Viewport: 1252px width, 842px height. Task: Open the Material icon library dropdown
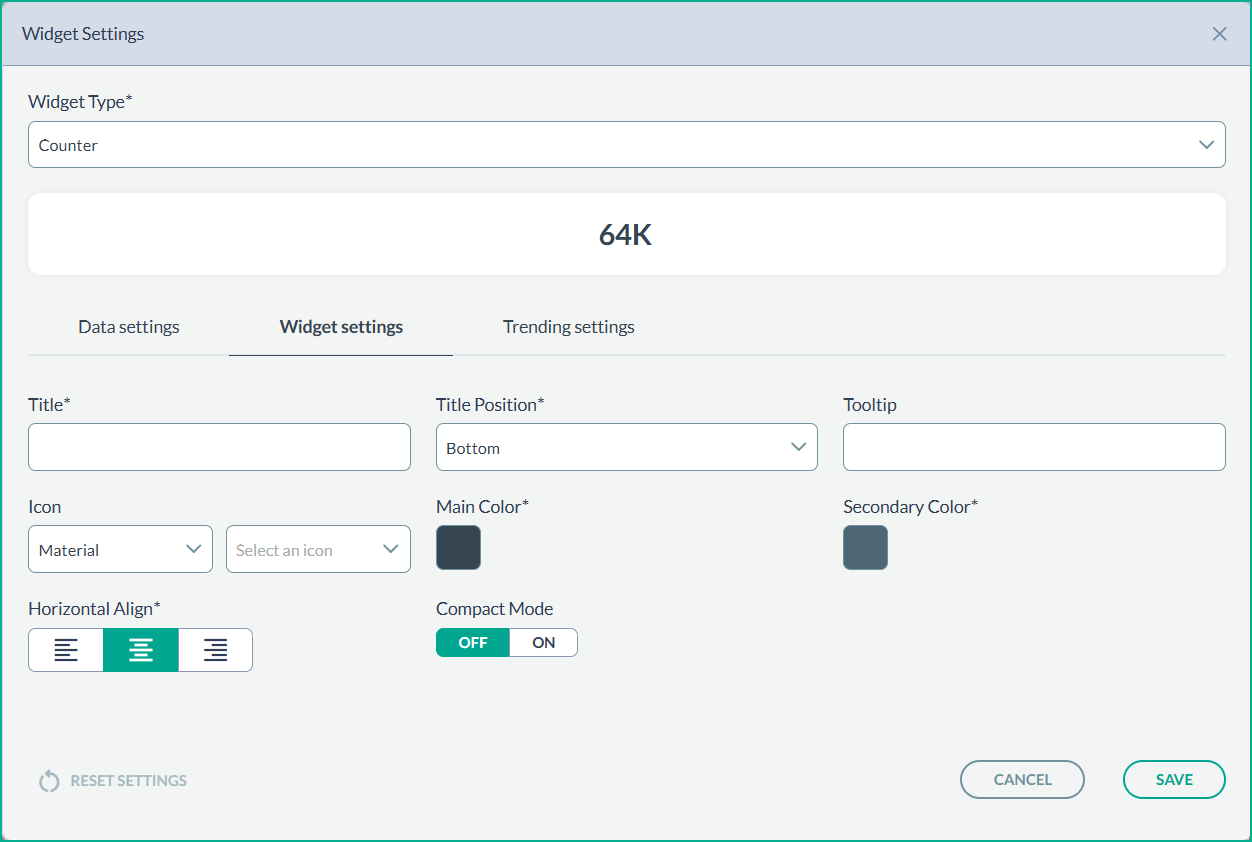(x=120, y=549)
